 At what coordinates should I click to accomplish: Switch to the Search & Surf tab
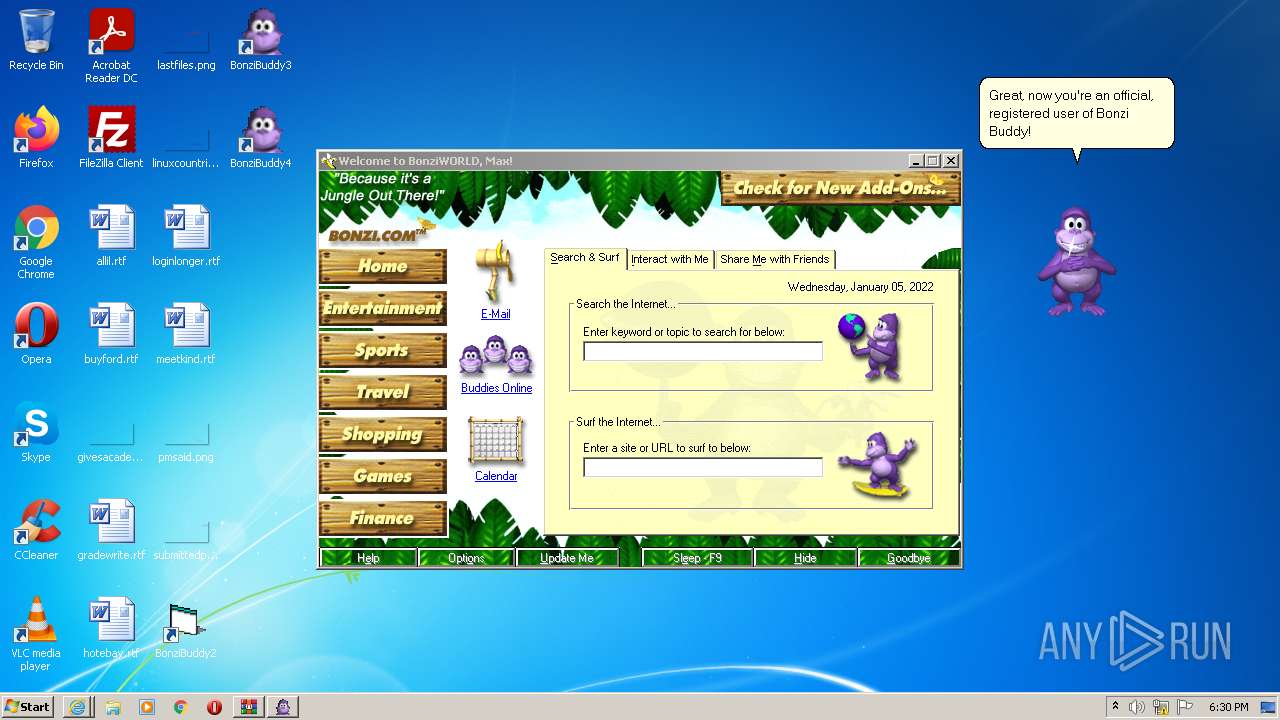585,258
